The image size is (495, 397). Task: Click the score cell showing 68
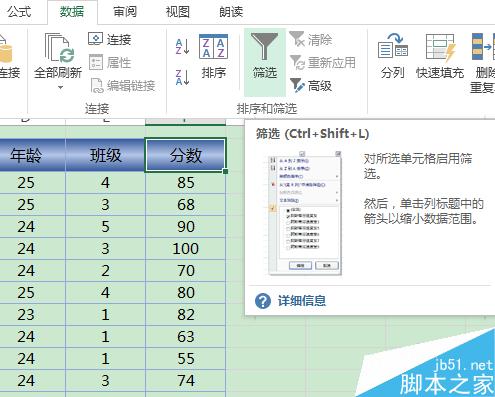(186, 205)
